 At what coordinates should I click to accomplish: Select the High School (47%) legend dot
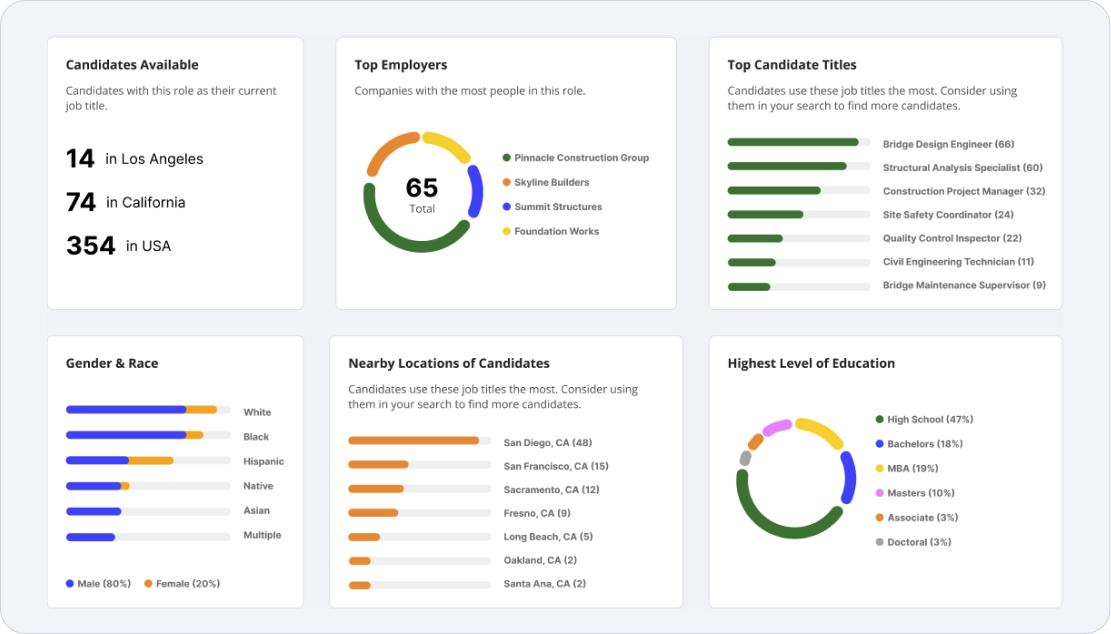click(x=879, y=420)
